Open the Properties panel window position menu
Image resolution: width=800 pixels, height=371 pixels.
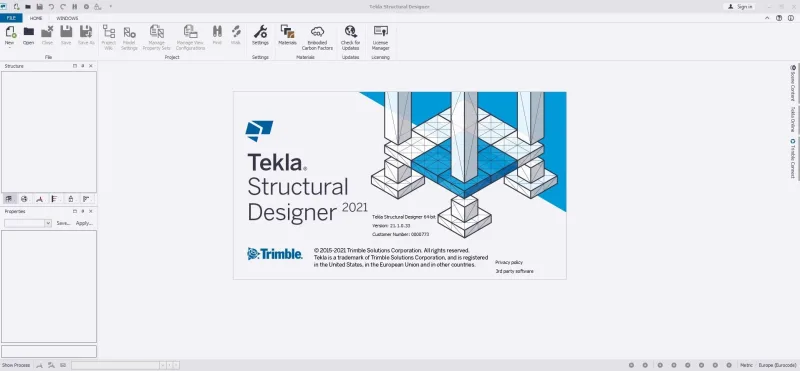pos(74,211)
